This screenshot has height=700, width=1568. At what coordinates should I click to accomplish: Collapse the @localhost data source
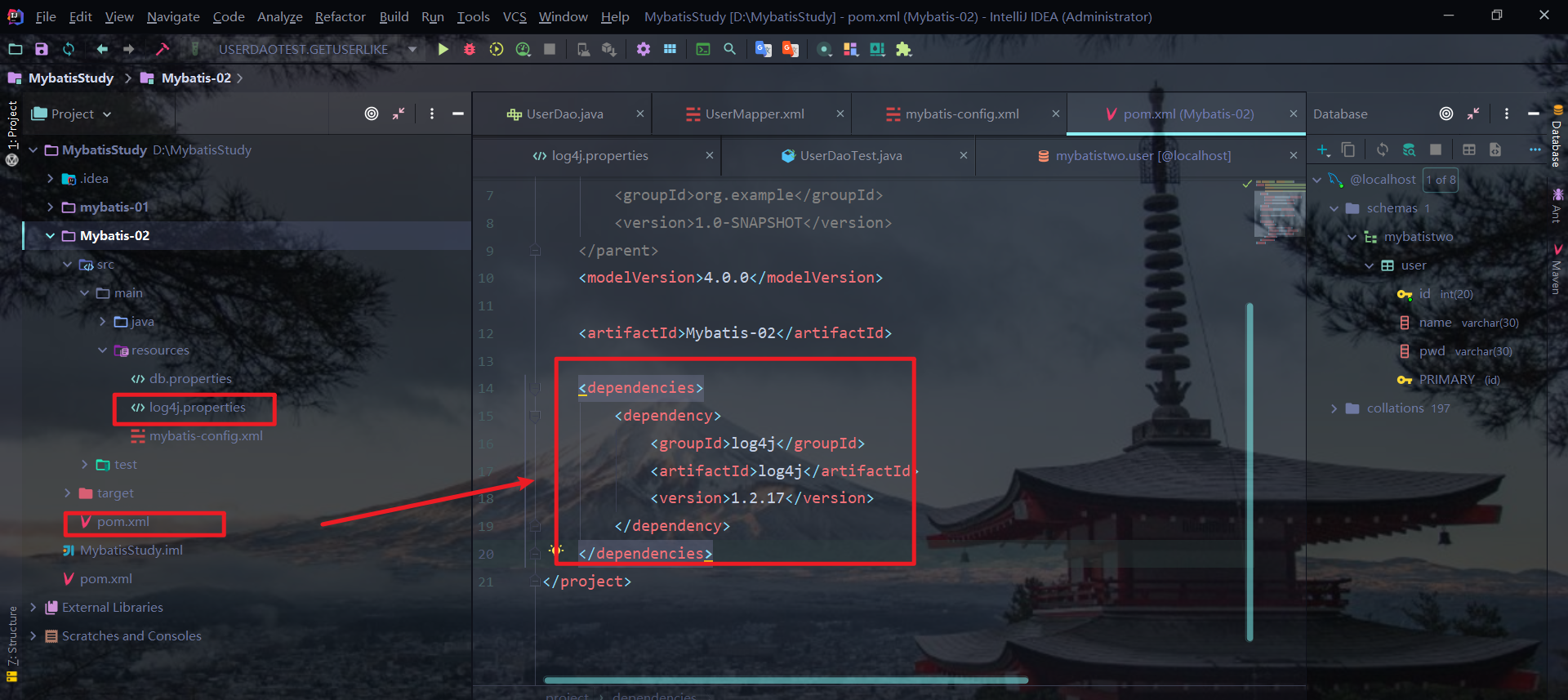point(1317,180)
